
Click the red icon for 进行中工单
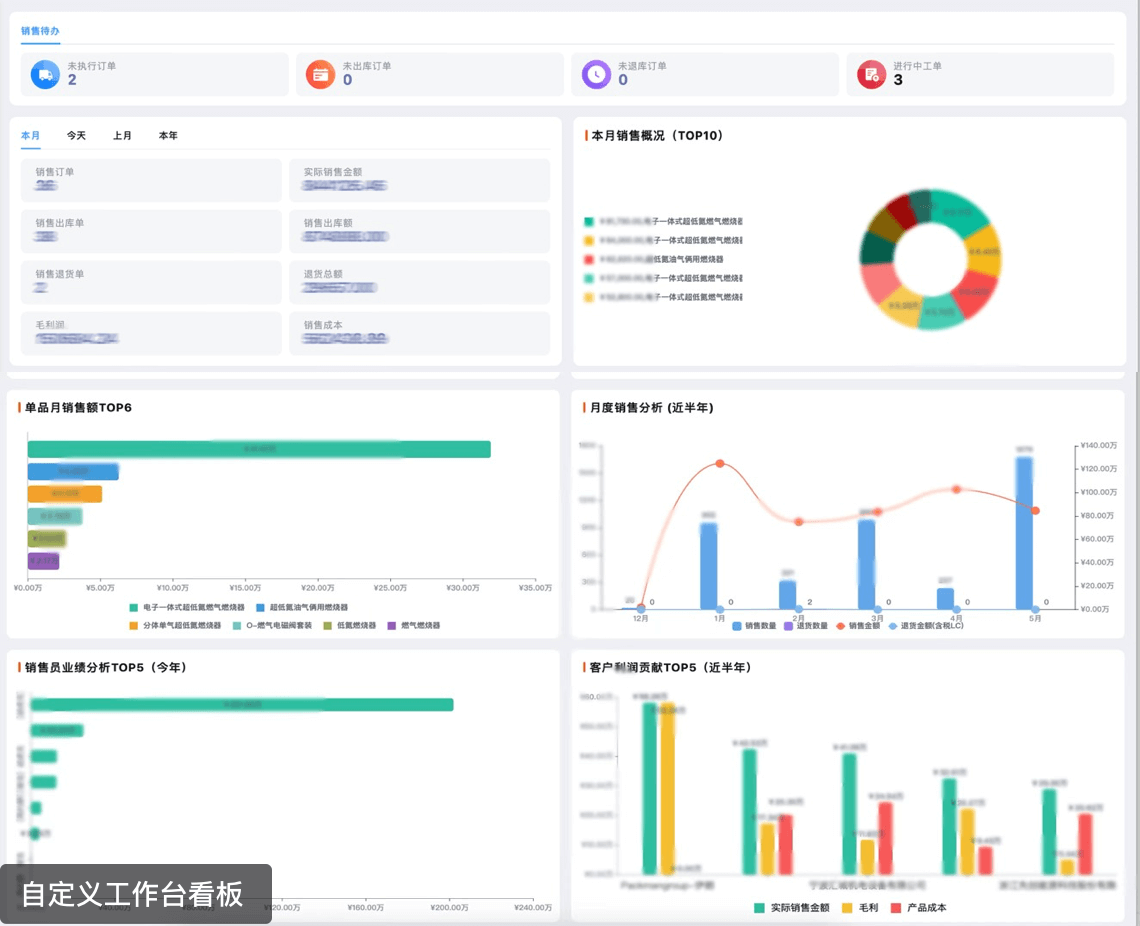click(871, 74)
